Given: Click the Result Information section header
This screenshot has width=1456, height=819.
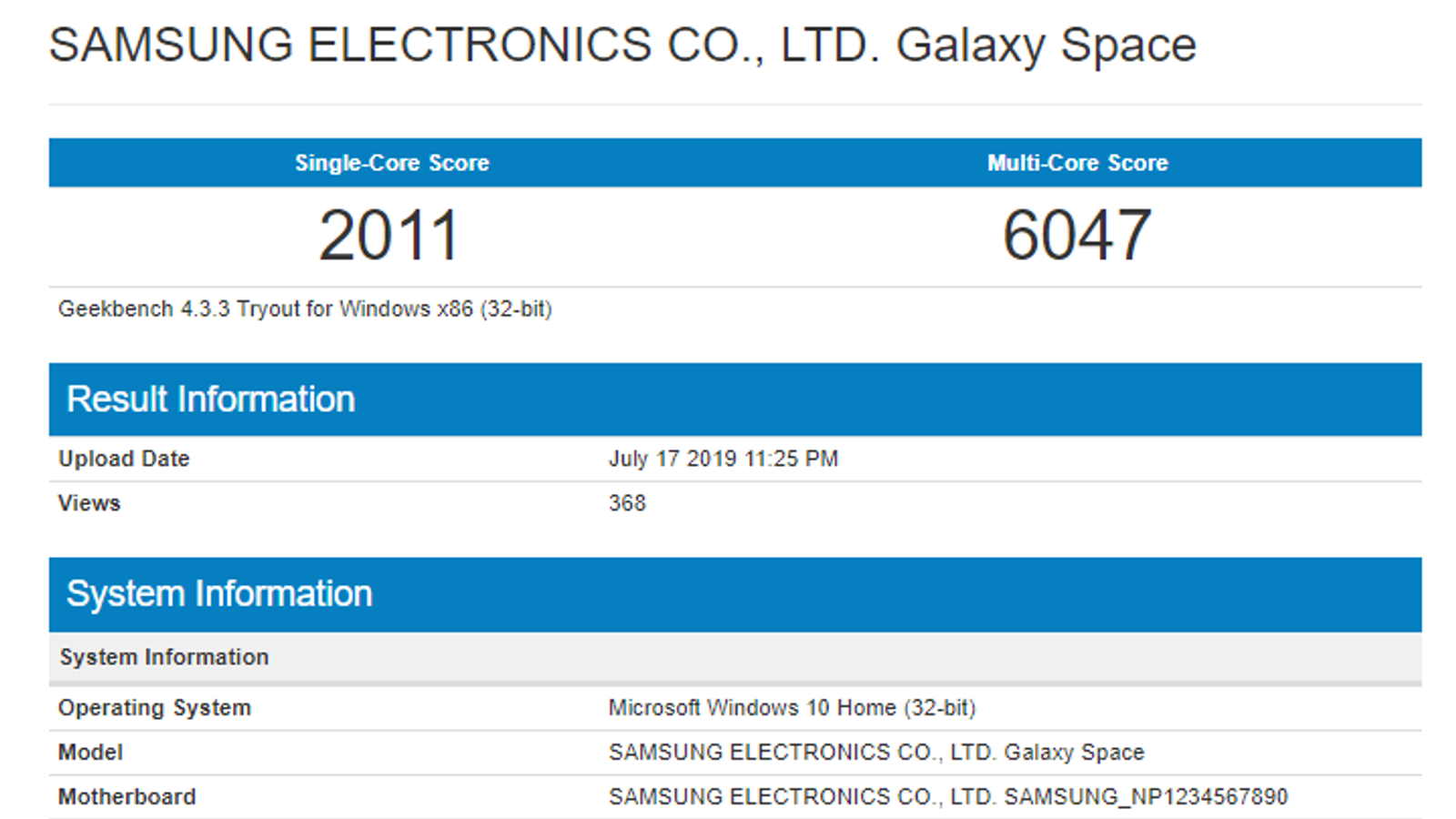Looking at the screenshot, I should pyautogui.click(x=211, y=399).
